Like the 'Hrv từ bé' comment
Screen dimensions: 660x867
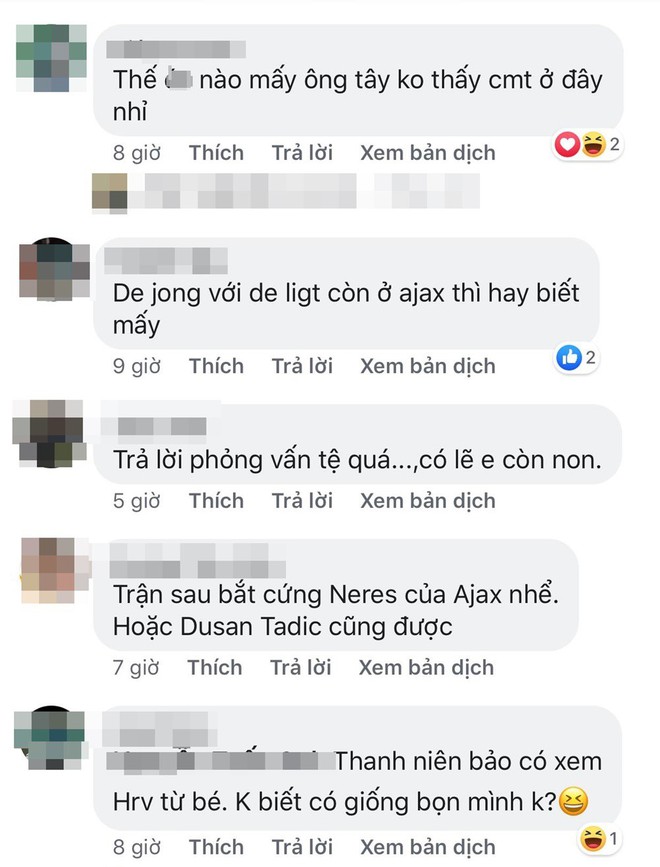tap(216, 847)
